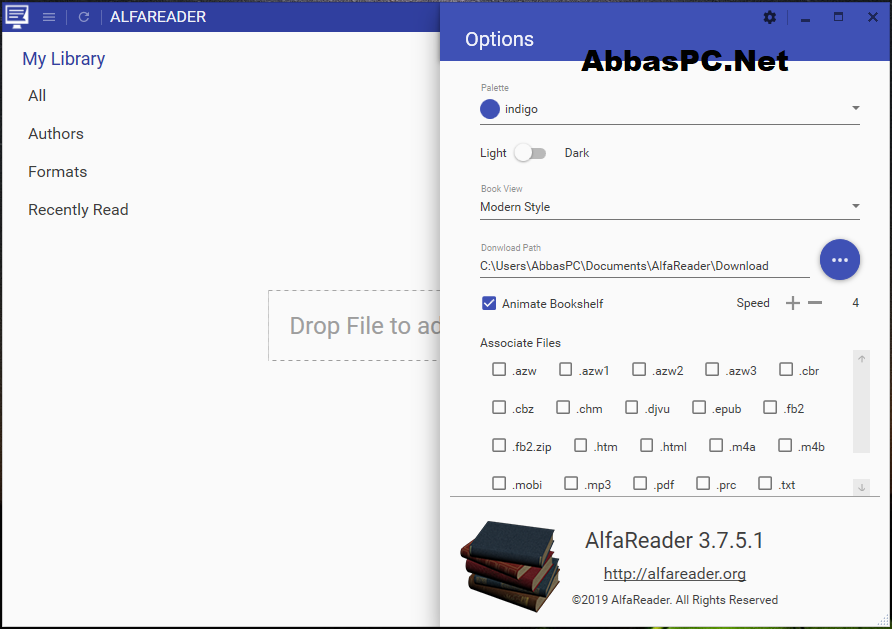Click the AlfaReader 3.7.5.1 version text
The image size is (892, 629).
pos(674,540)
